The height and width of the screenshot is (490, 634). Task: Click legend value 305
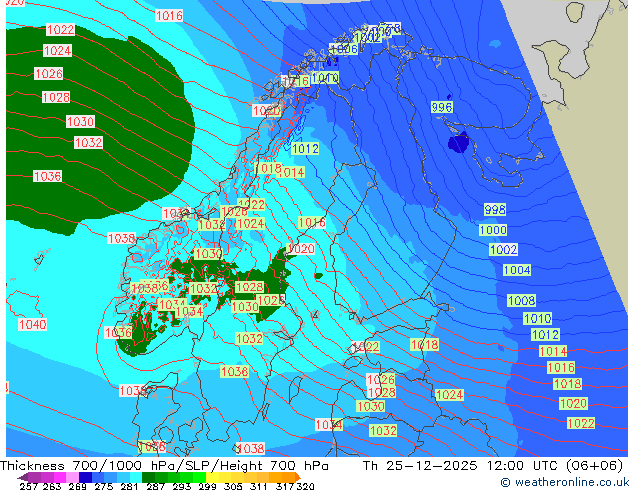pos(233,486)
